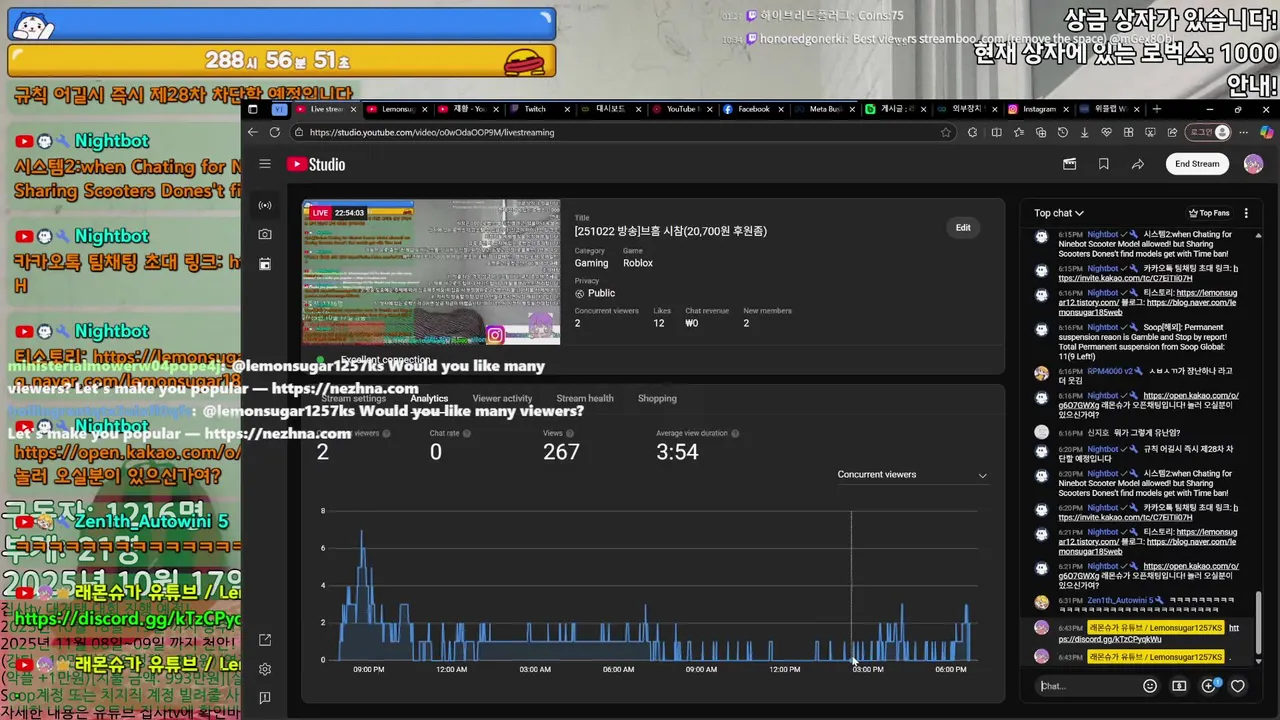Click the bookmark marker icon in Studio header

point(1104,164)
